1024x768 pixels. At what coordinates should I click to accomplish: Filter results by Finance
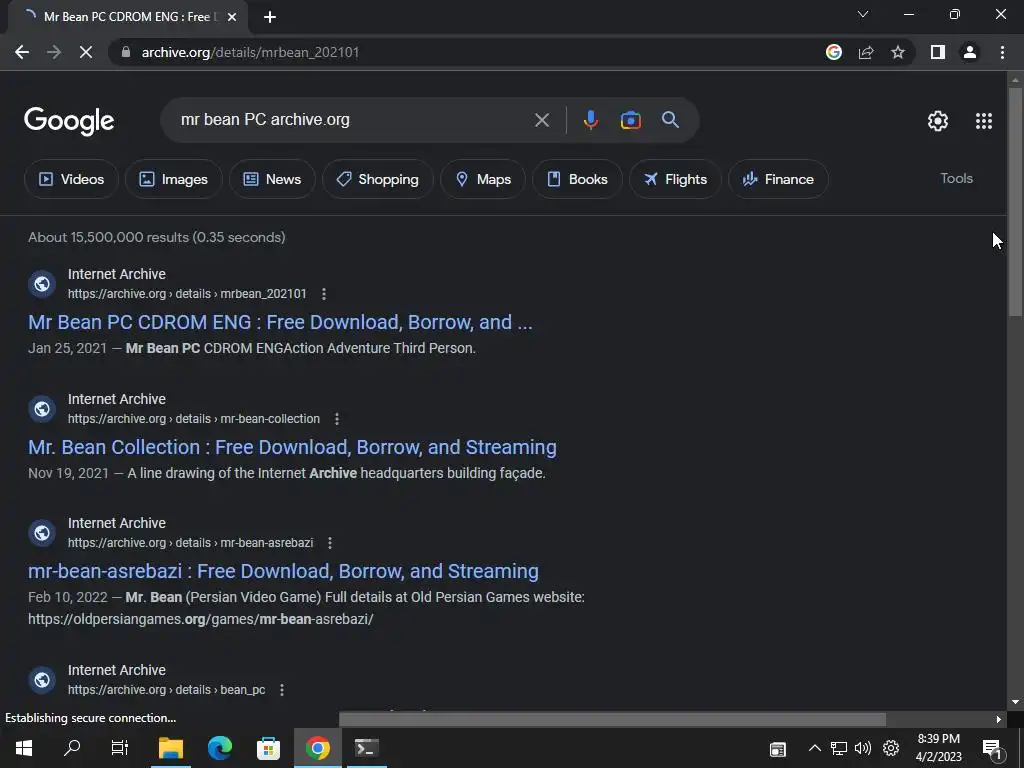(x=778, y=179)
